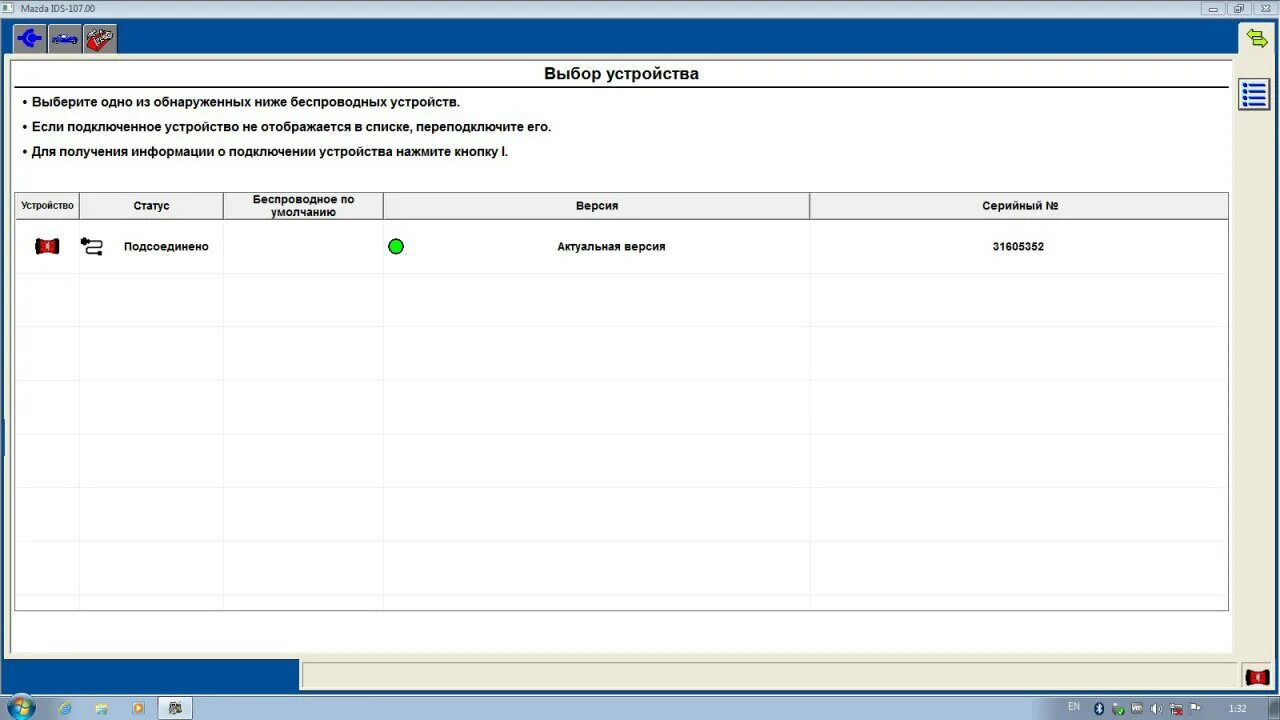
Task: Select the blue back-arrow navigation icon
Action: pos(28,38)
